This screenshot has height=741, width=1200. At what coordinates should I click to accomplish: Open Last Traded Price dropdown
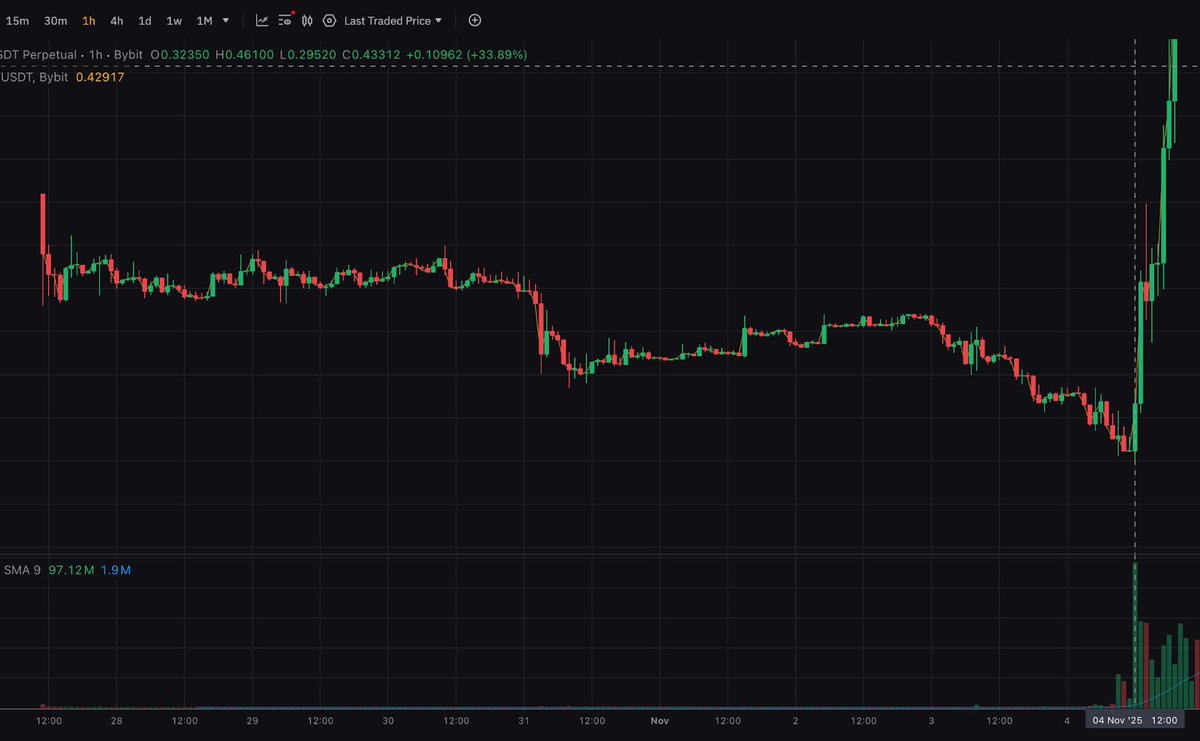[392, 20]
